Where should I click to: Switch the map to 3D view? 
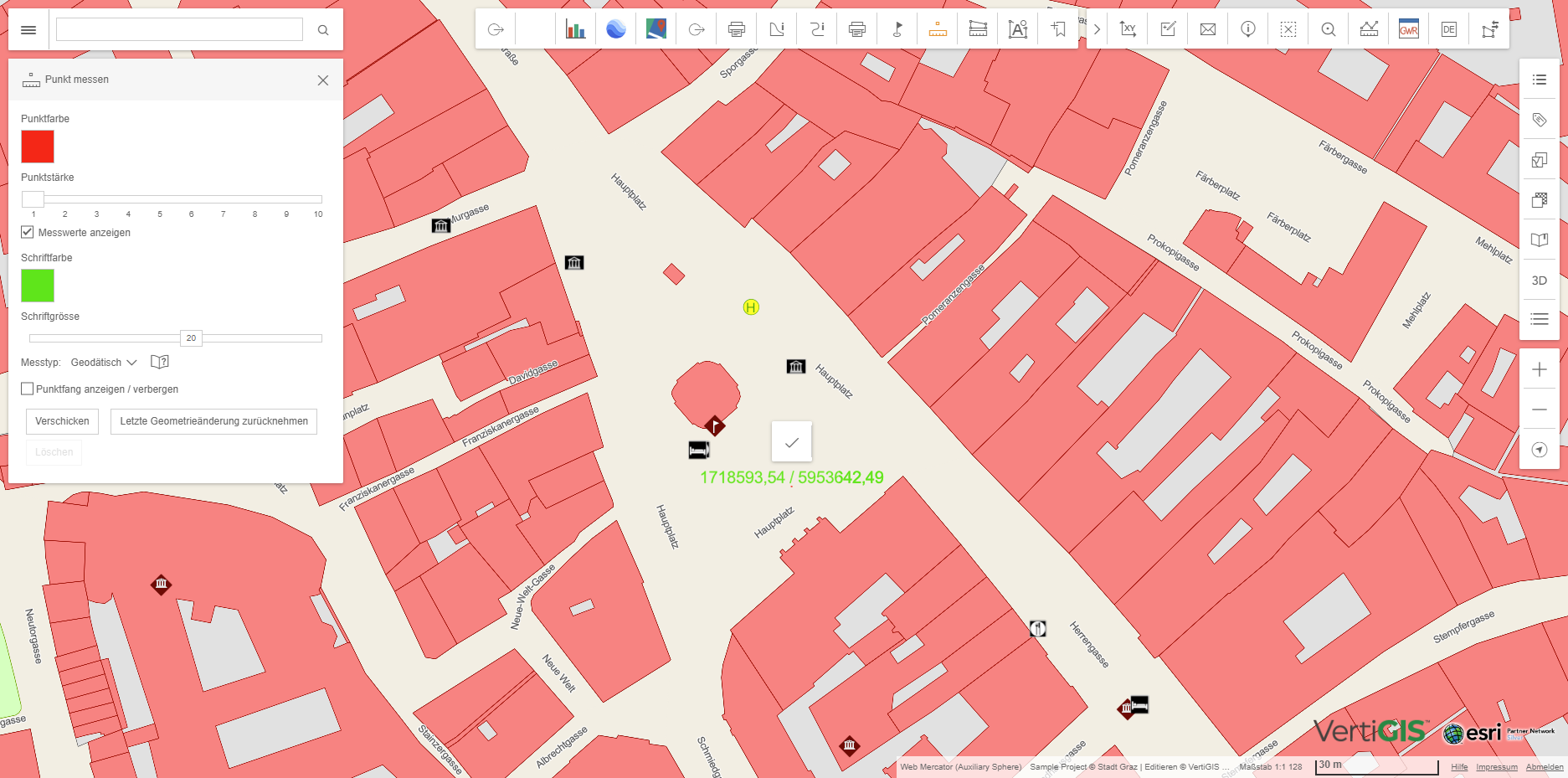(x=1539, y=281)
